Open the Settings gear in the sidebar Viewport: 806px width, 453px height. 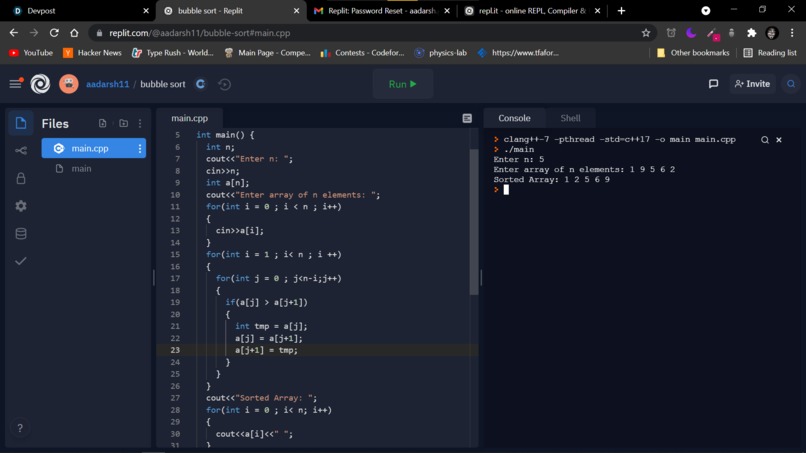[x=21, y=206]
